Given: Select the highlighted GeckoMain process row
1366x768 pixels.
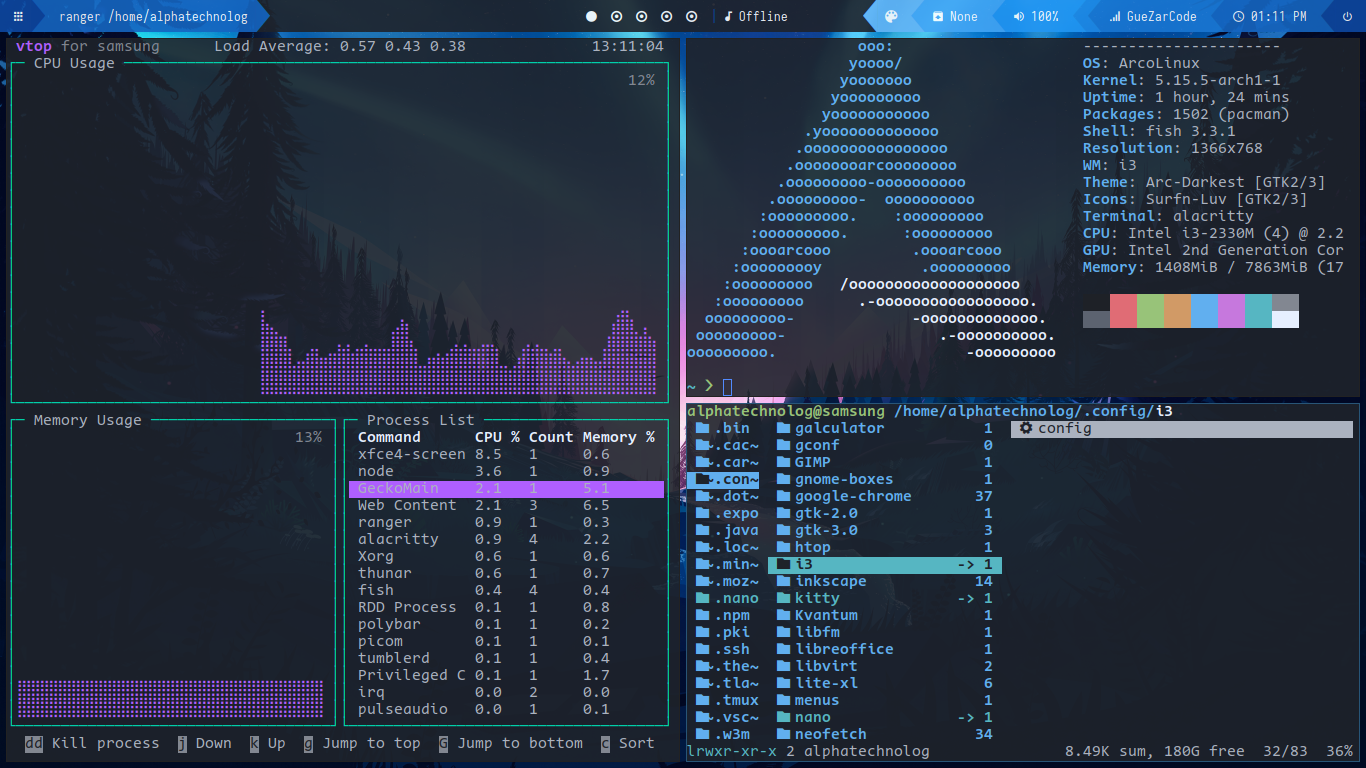Looking at the screenshot, I should (x=506, y=488).
